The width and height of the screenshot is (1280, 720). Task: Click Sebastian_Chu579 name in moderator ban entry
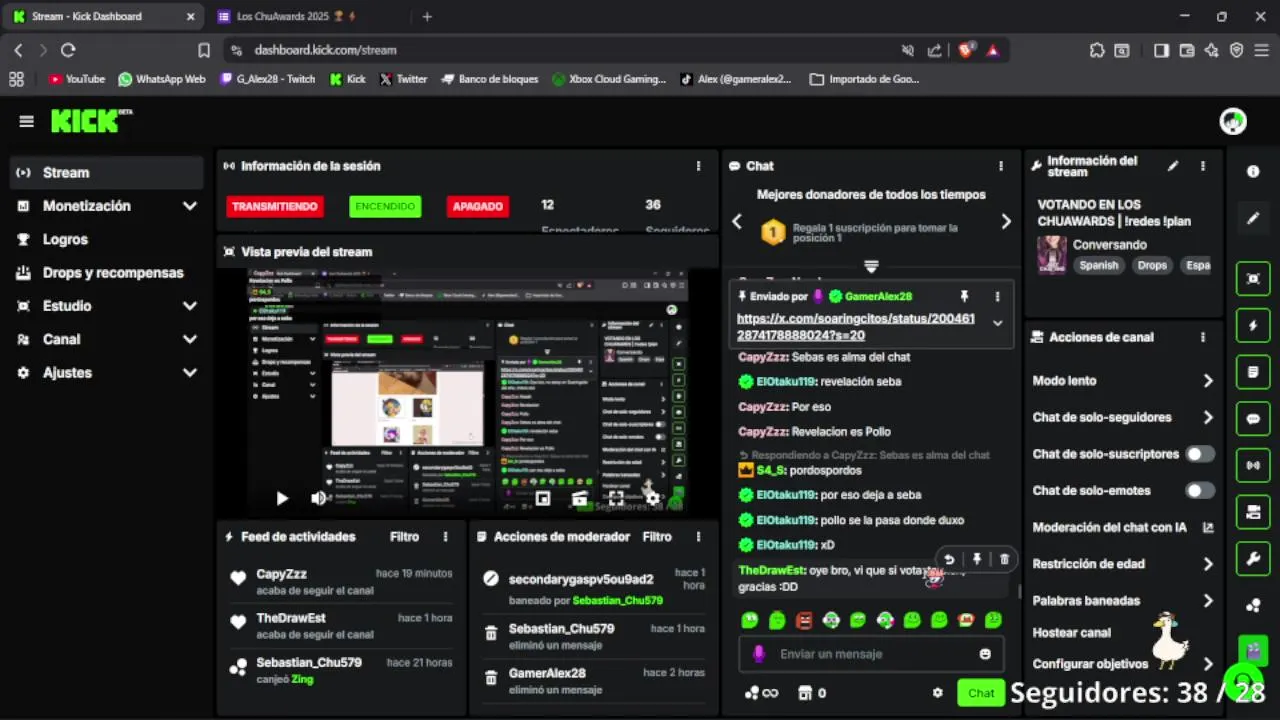pos(618,601)
